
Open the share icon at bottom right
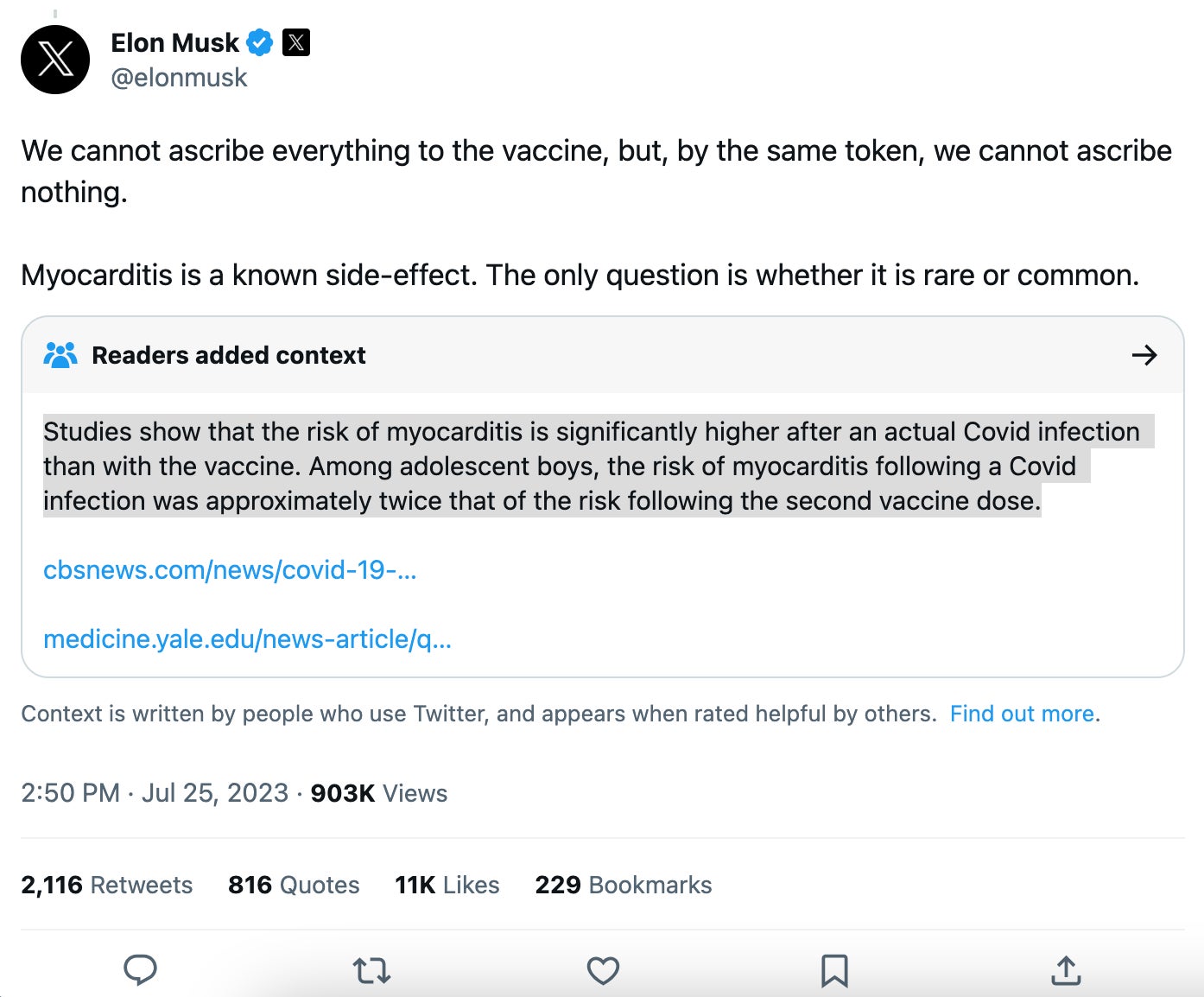[x=1065, y=970]
